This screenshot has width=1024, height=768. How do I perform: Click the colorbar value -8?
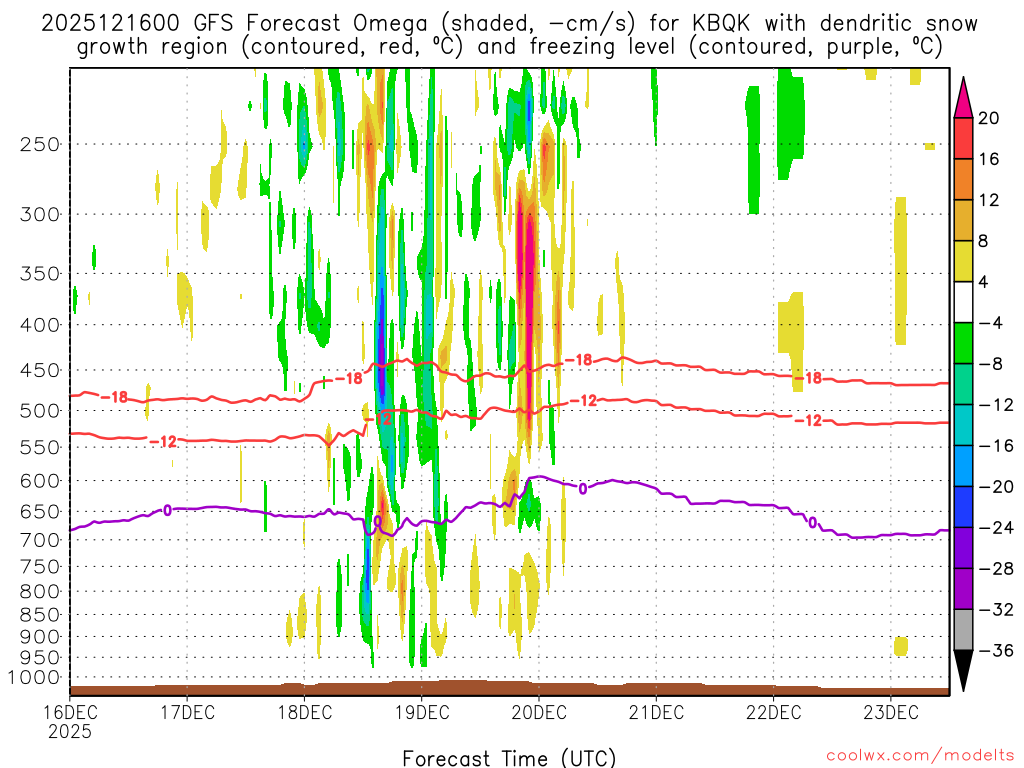coord(991,364)
